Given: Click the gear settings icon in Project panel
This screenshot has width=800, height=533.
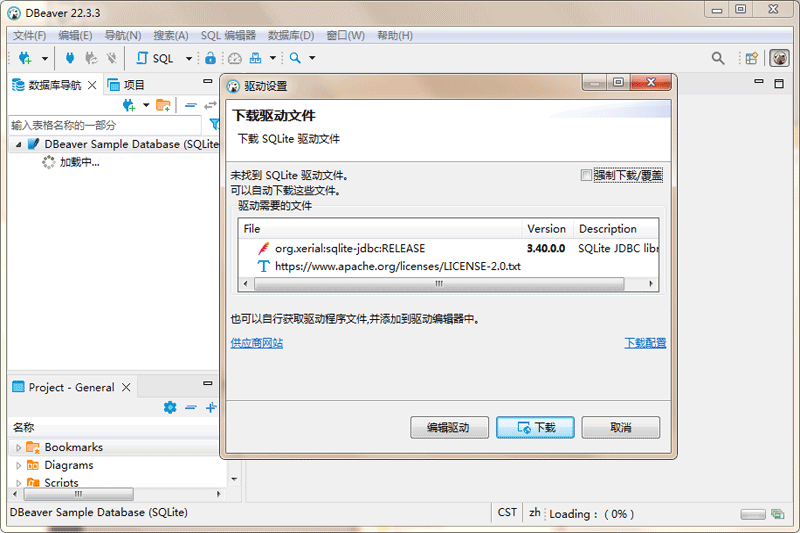Looking at the screenshot, I should (x=170, y=407).
